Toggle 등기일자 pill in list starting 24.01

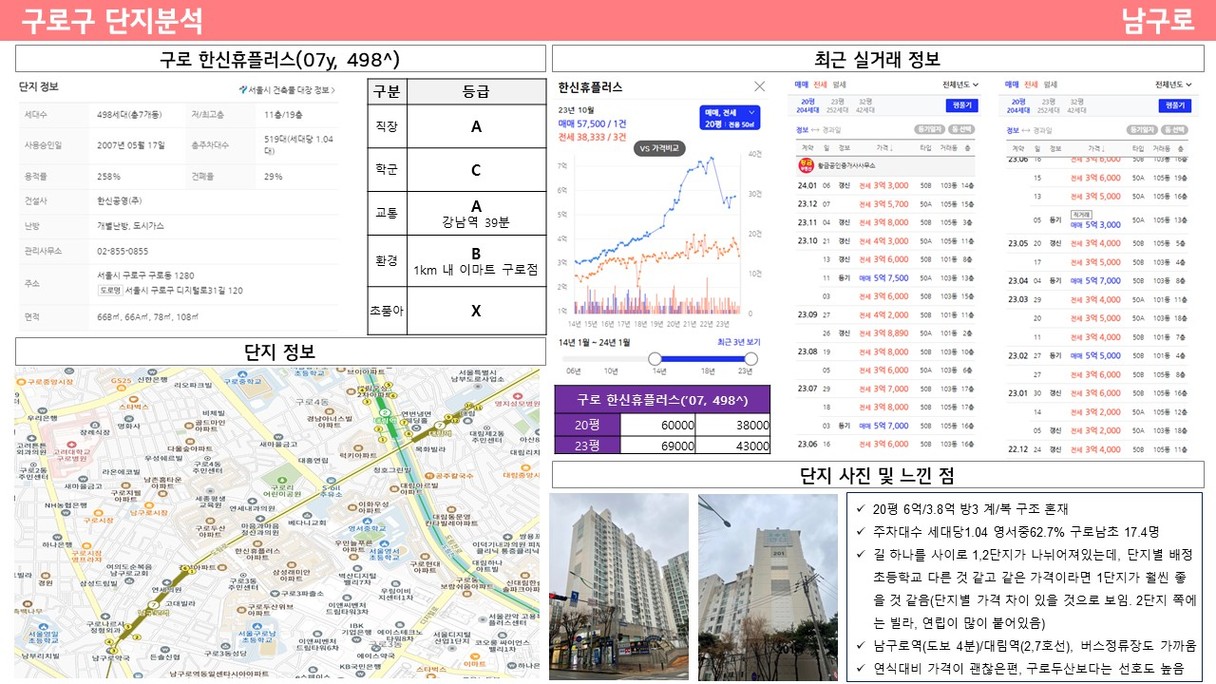(x=930, y=129)
